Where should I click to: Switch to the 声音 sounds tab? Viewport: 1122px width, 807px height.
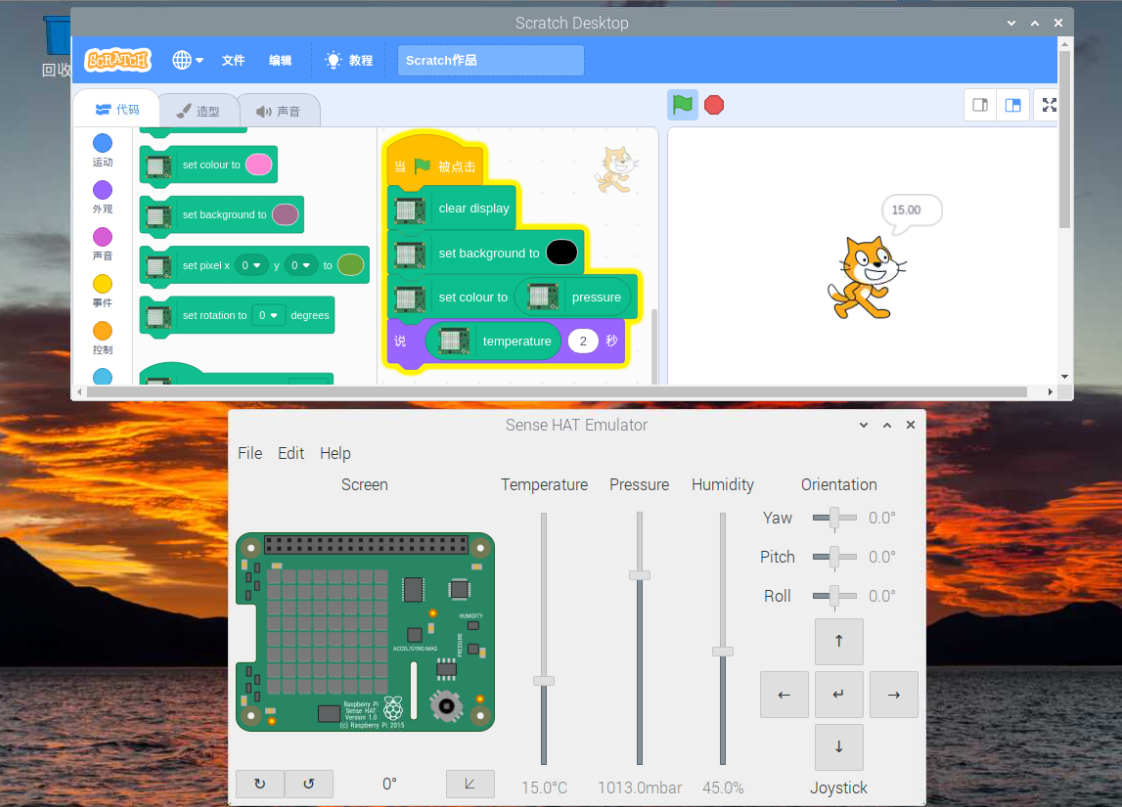tap(278, 111)
